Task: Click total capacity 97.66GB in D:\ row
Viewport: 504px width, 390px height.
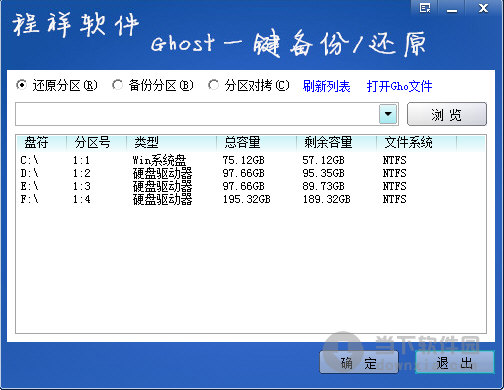Action: point(243,173)
